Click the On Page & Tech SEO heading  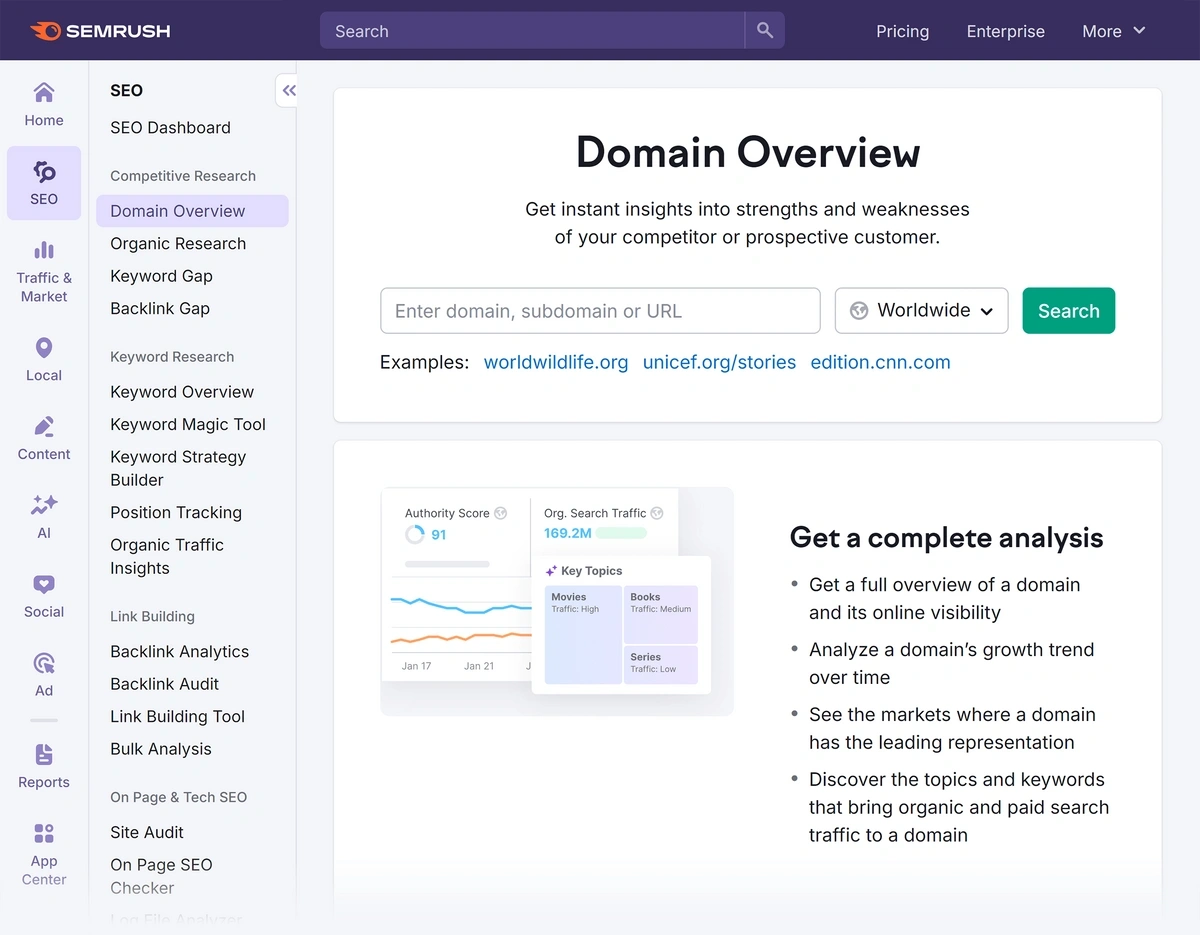pyautogui.click(x=178, y=797)
